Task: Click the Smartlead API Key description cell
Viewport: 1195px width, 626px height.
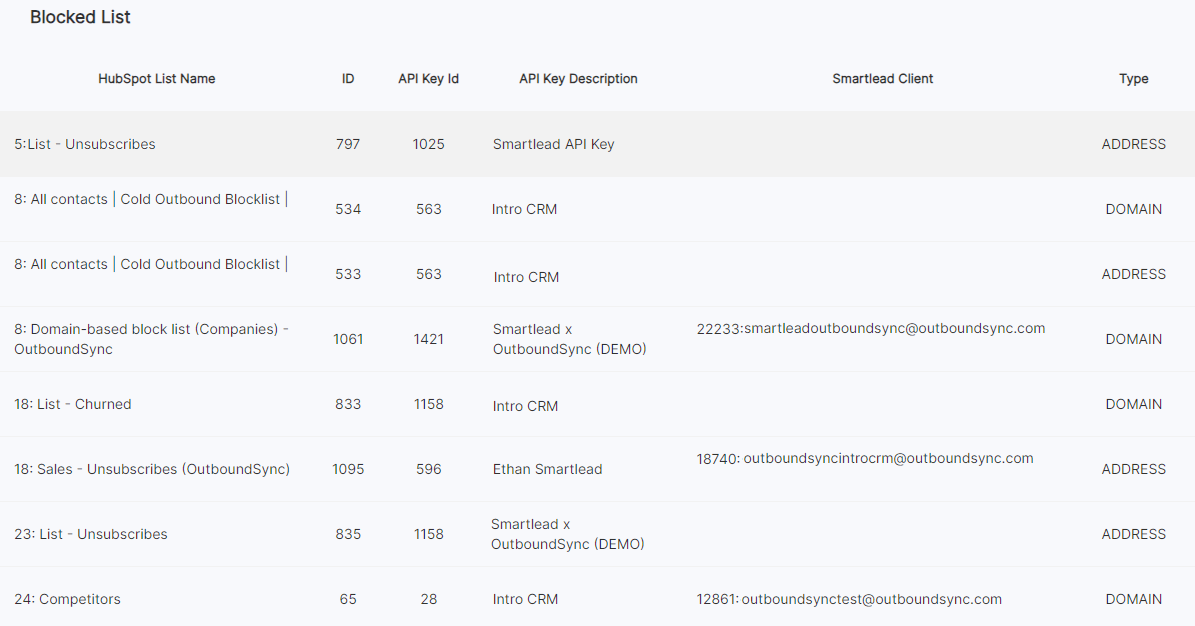Action: pos(553,144)
